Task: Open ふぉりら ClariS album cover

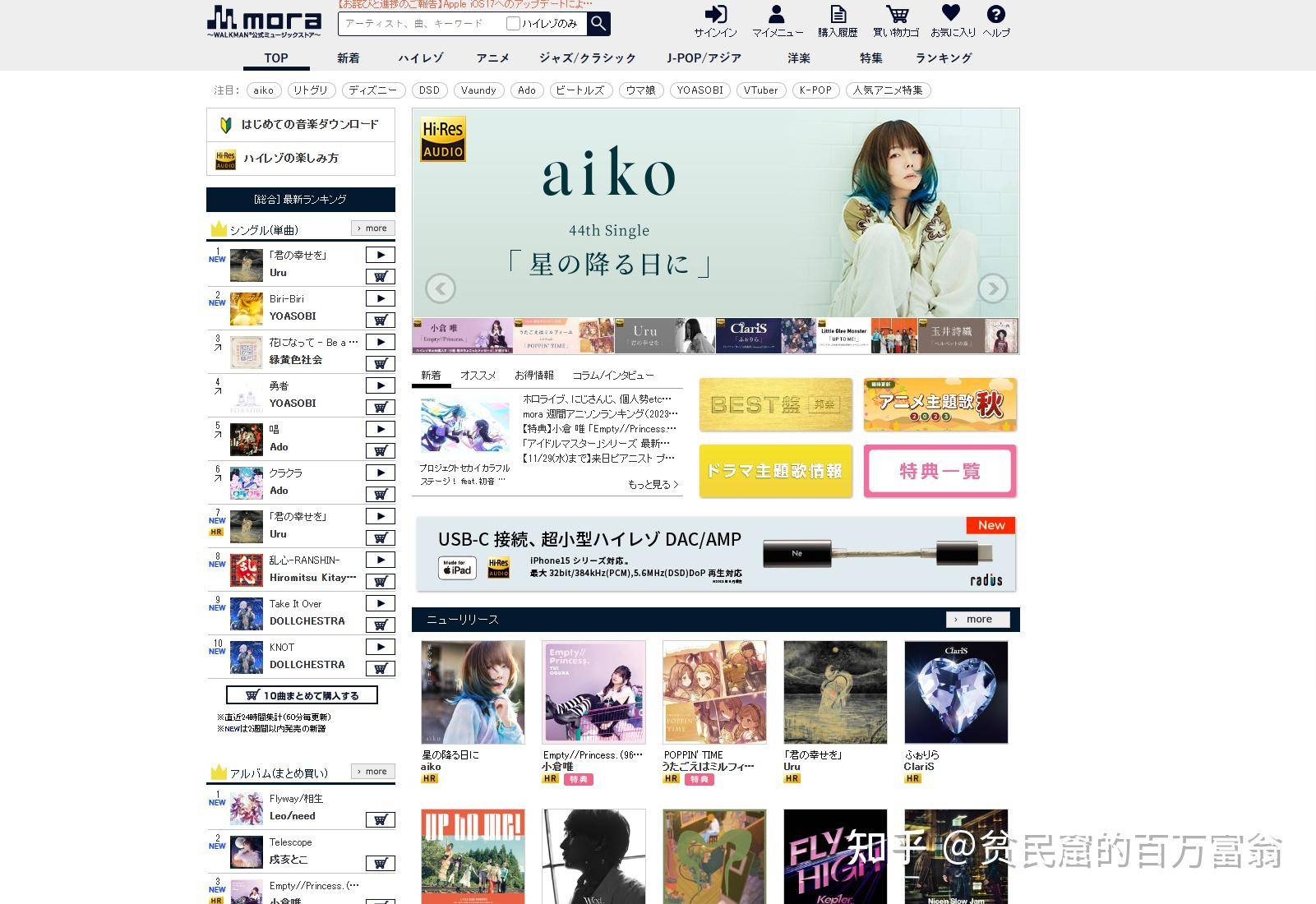Action: pyautogui.click(x=956, y=692)
